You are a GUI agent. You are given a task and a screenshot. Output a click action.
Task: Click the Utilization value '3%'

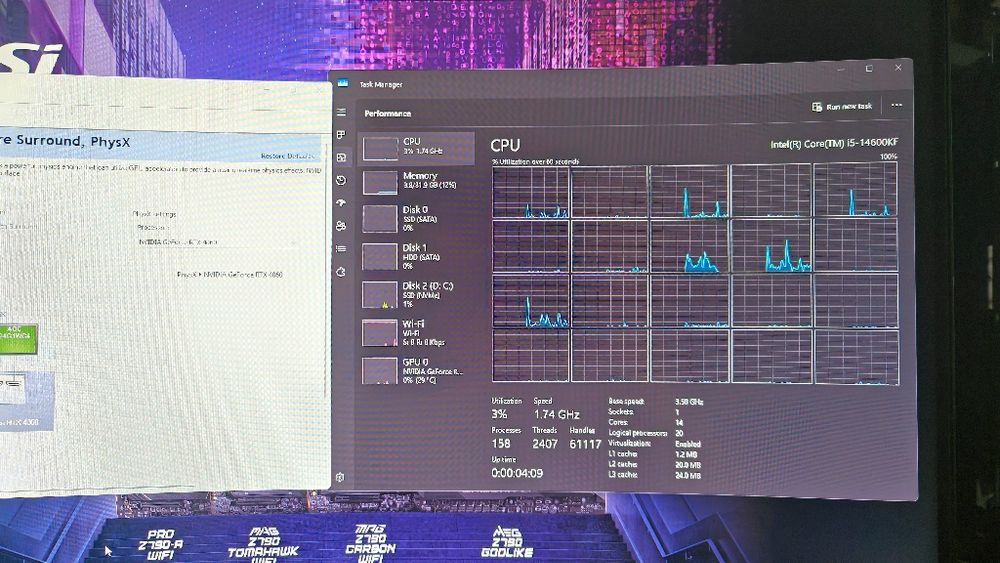pos(499,414)
